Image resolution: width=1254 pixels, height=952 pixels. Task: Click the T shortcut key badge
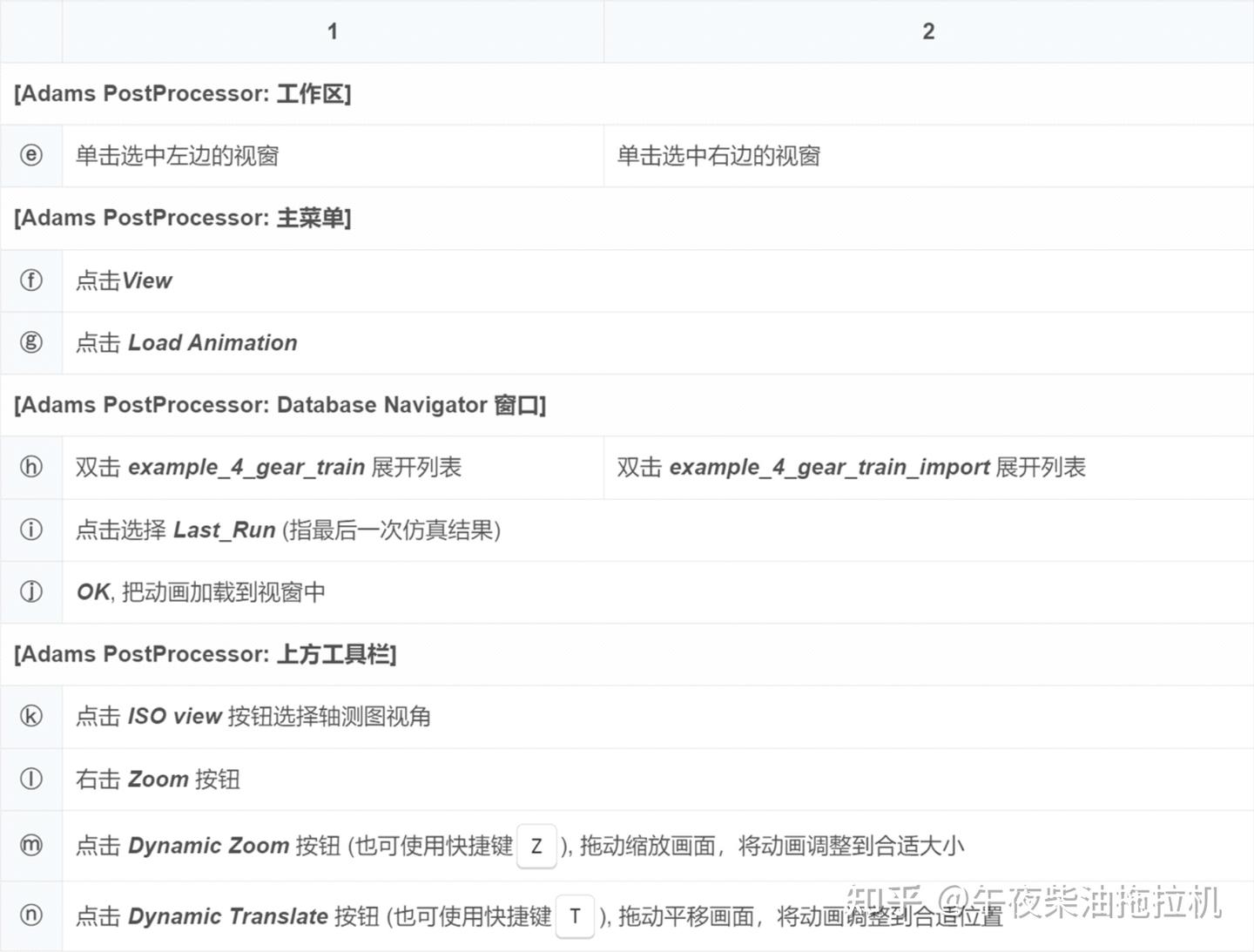[x=575, y=916]
